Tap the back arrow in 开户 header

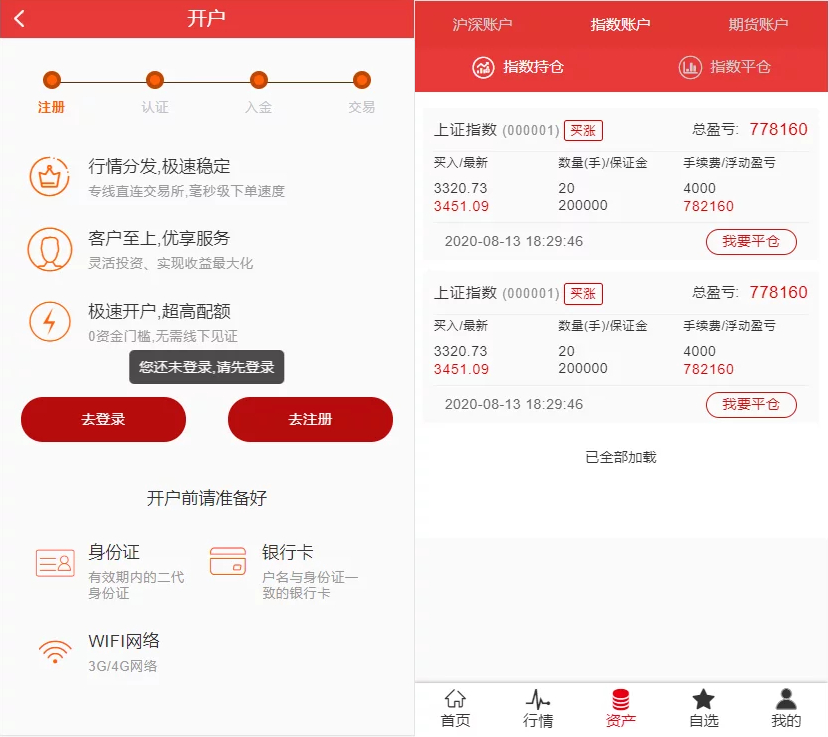(20, 19)
